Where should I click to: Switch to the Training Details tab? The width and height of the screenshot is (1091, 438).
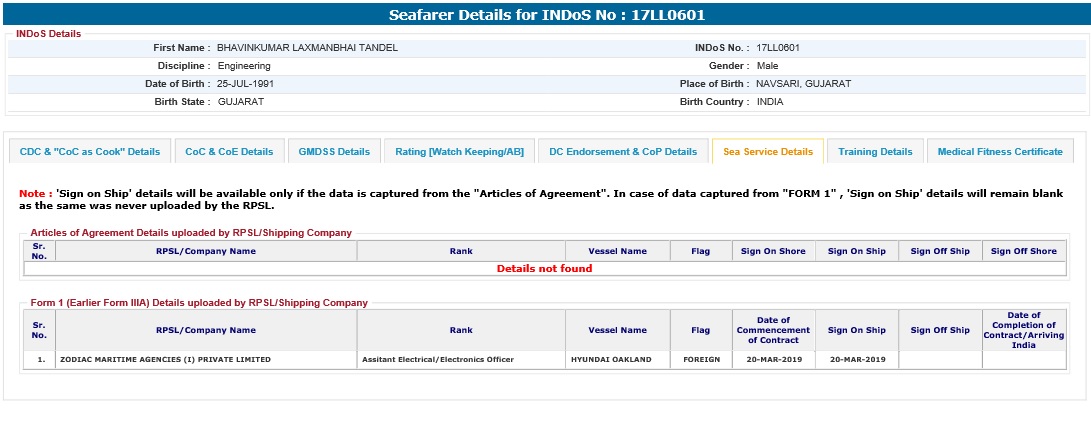tap(875, 152)
